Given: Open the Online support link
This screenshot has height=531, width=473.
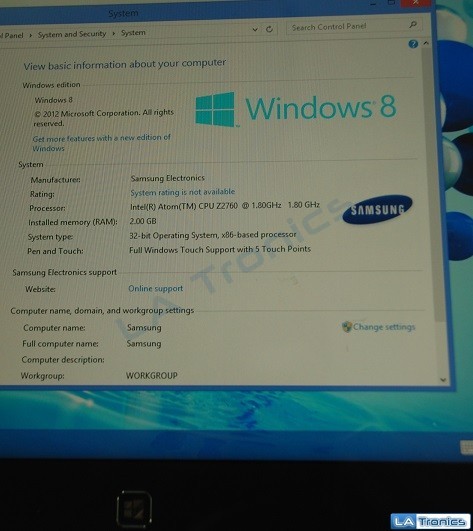Looking at the screenshot, I should [x=155, y=289].
